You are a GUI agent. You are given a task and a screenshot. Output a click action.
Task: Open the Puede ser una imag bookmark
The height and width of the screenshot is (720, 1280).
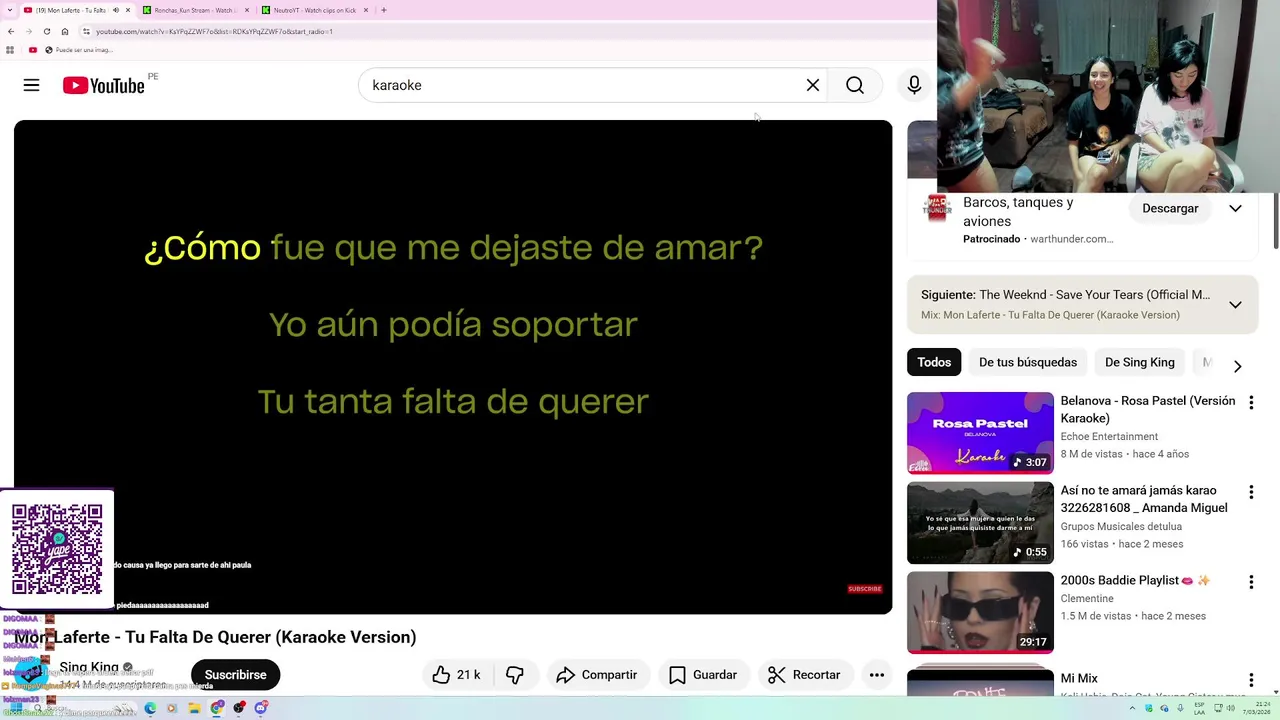click(x=78, y=50)
